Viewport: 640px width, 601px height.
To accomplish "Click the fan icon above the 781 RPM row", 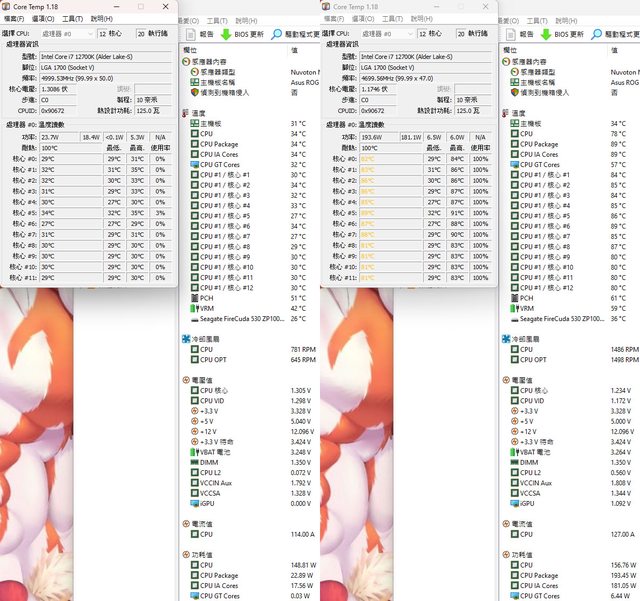I will [187, 338].
